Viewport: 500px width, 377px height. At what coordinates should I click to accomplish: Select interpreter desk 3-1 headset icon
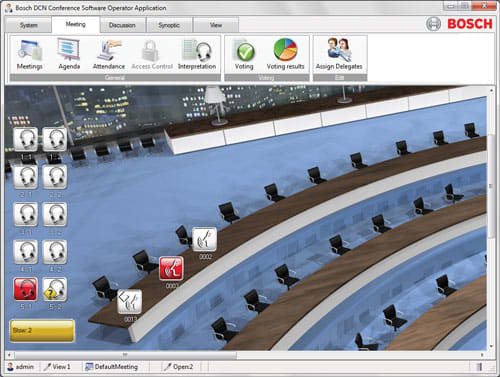click(x=26, y=214)
